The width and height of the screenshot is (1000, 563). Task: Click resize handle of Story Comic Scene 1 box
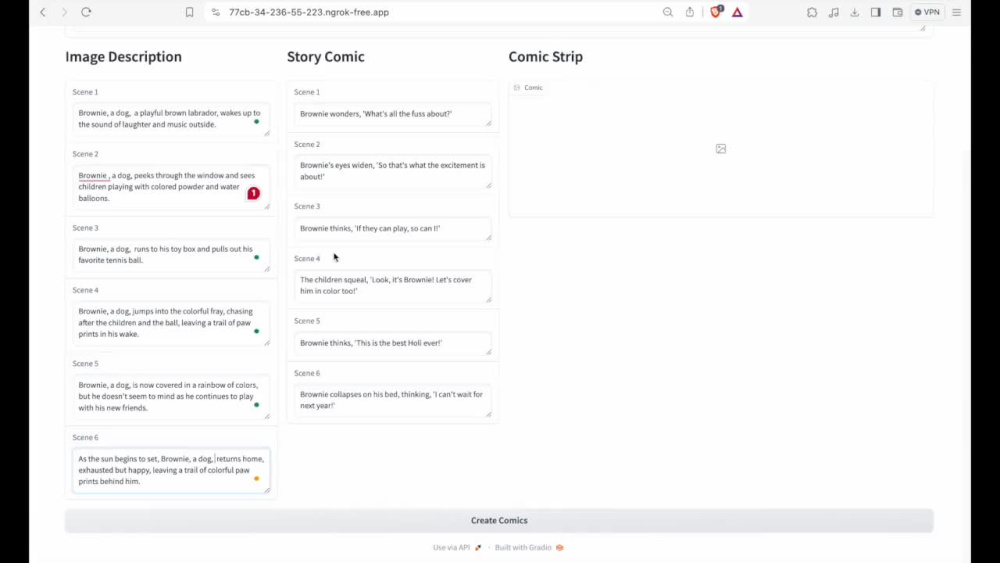pyautogui.click(x=489, y=122)
